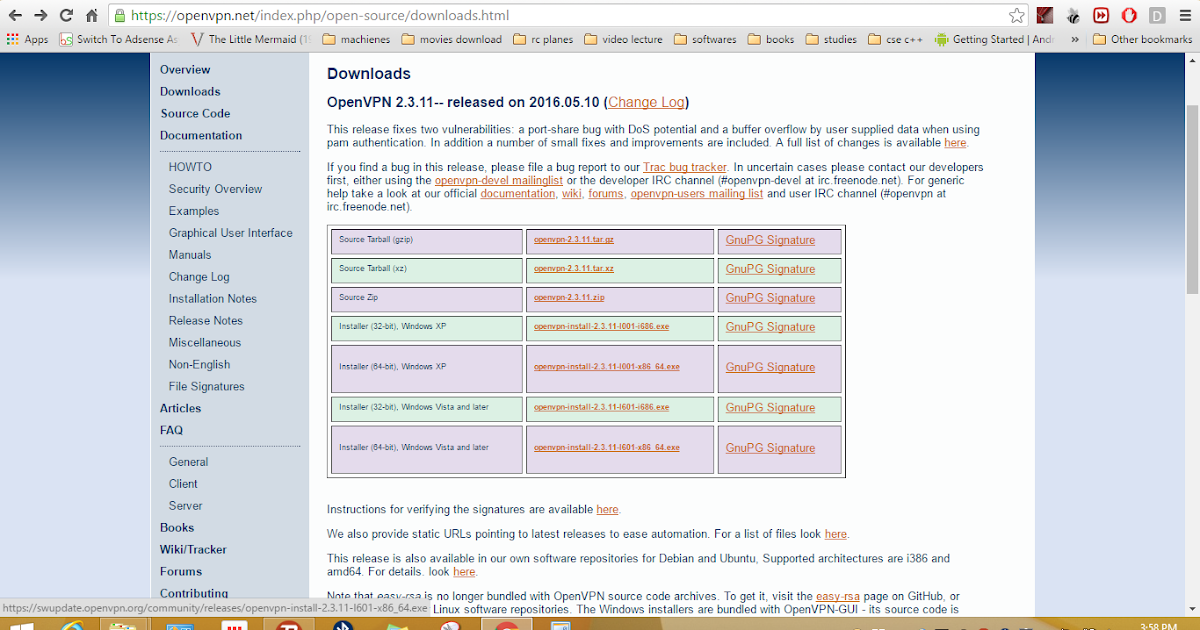1200x630 pixels.
Task: Click the red play-button extension icon
Action: [1100, 16]
